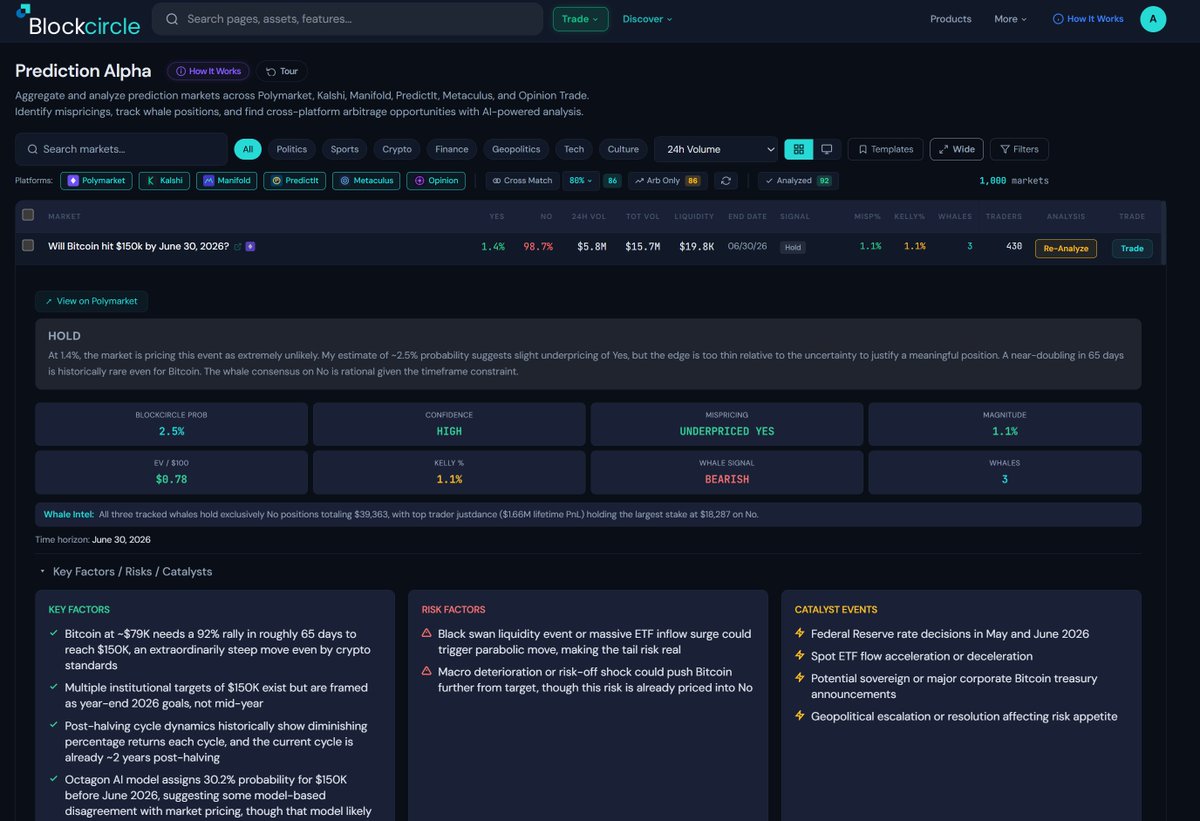The height and width of the screenshot is (821, 1200).
Task: Toggle the Analyzed filter
Action: coord(798,181)
